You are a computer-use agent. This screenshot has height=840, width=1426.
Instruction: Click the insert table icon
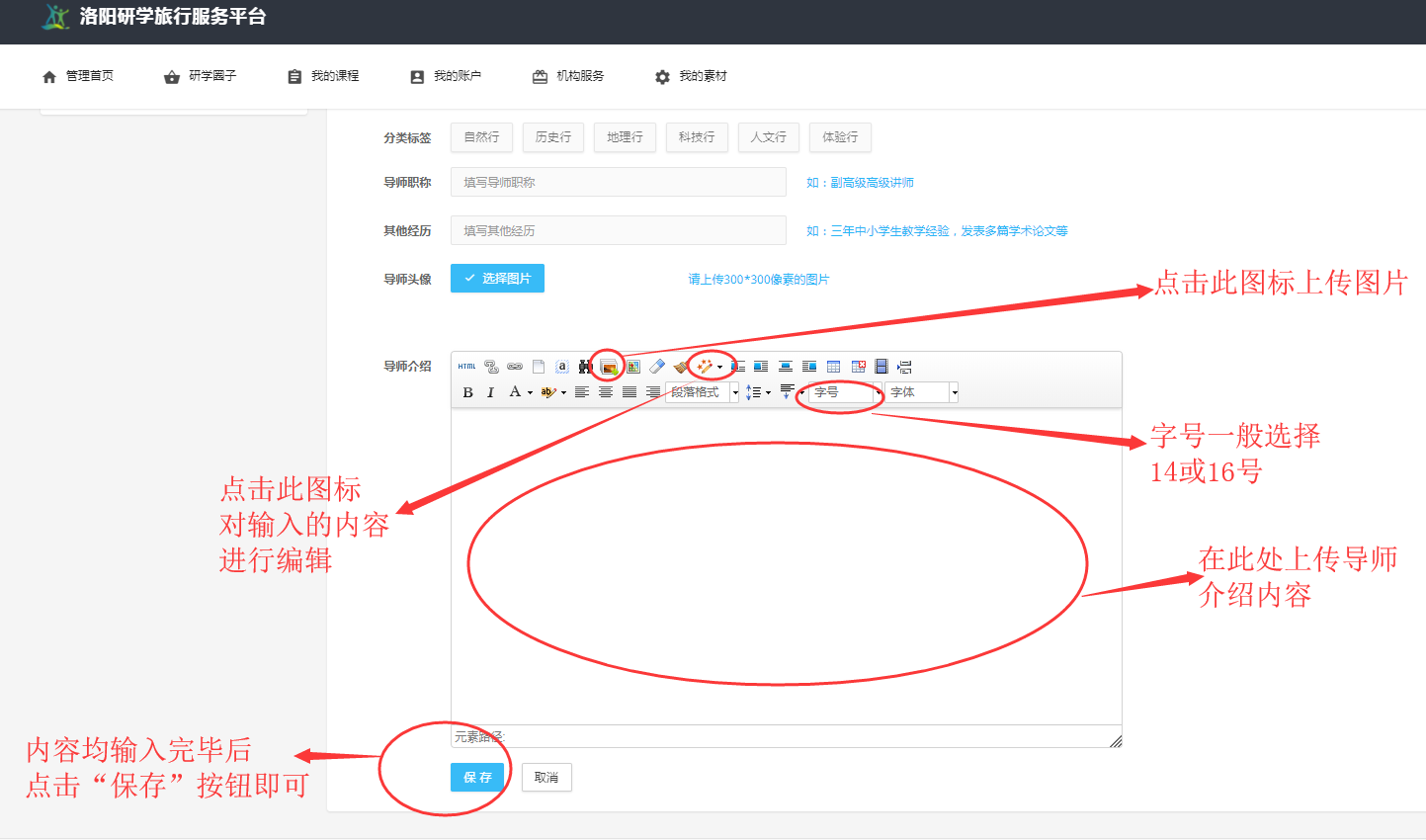pyautogui.click(x=833, y=367)
